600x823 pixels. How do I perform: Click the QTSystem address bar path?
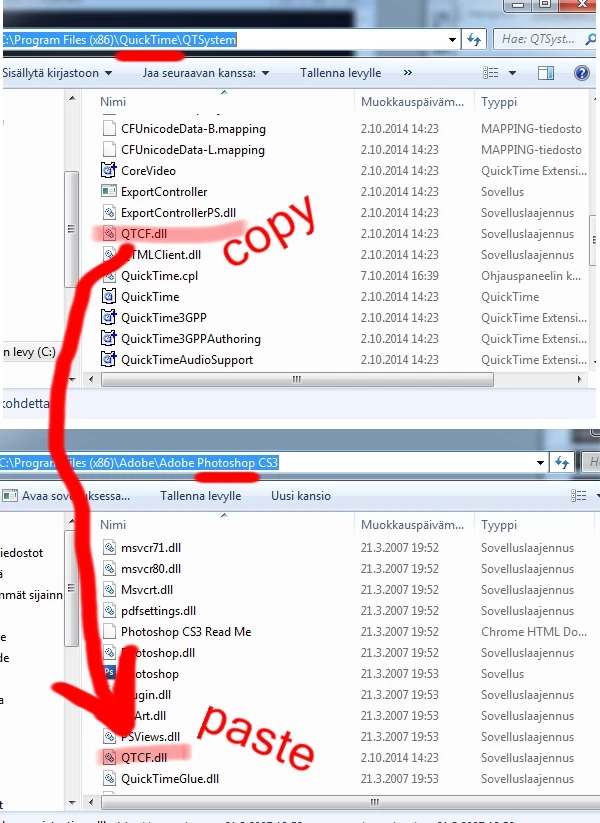click(119, 39)
